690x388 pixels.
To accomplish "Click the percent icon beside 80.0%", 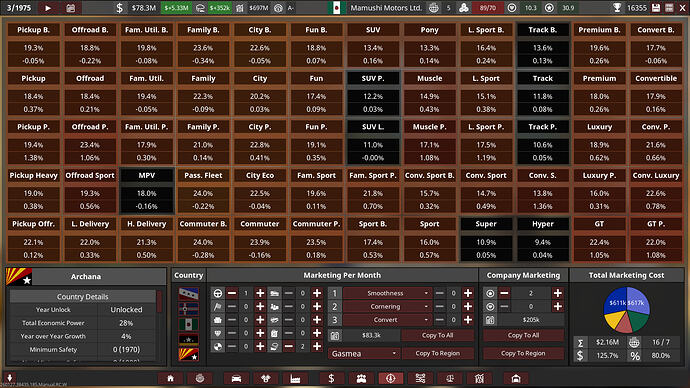I will tap(635, 355).
